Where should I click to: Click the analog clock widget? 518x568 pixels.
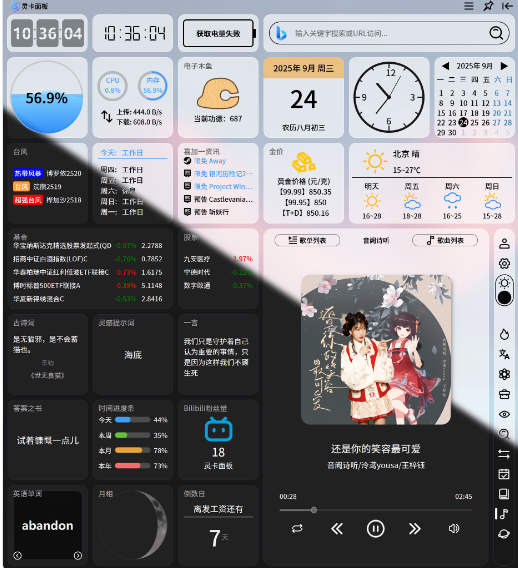[389, 97]
